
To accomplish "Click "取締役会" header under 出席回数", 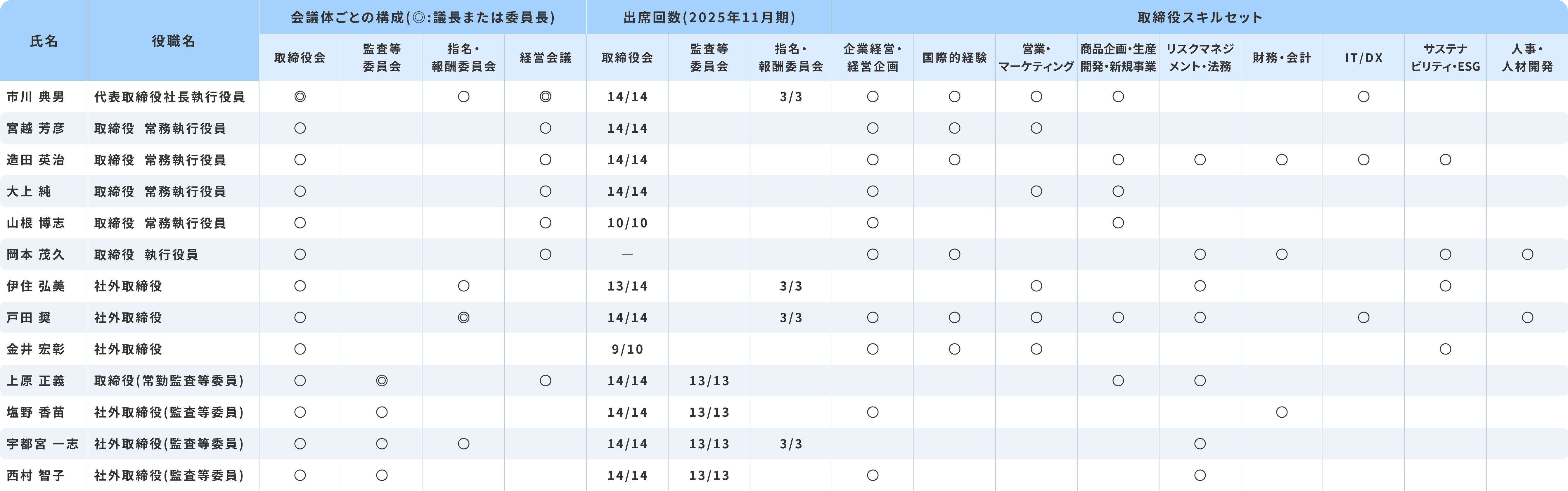I will (628, 58).
